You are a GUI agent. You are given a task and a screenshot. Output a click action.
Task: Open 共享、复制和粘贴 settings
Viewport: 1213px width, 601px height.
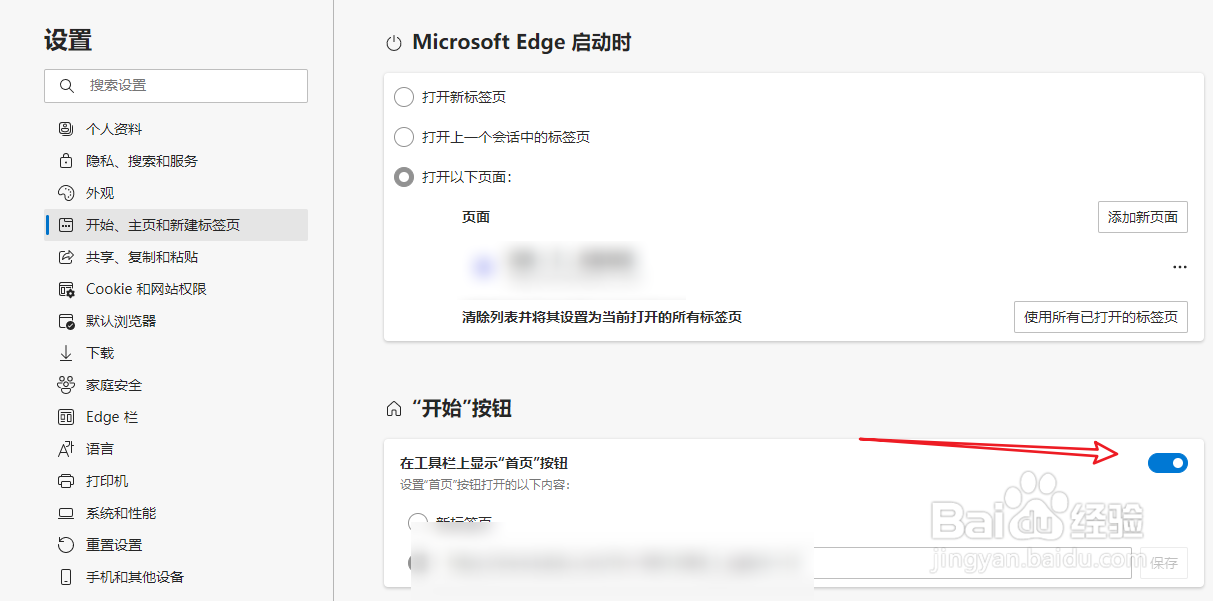[142, 256]
